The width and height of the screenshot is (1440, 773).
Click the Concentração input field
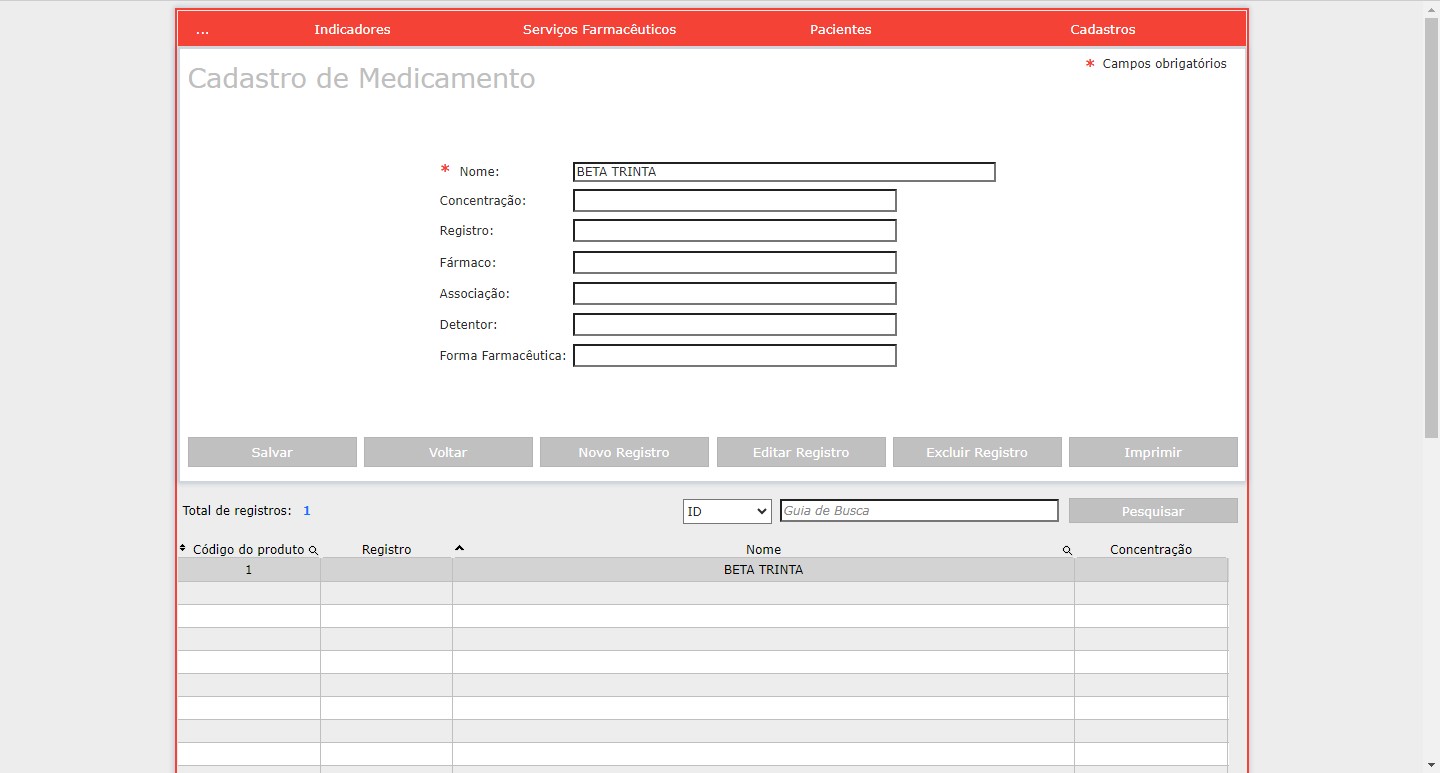735,201
